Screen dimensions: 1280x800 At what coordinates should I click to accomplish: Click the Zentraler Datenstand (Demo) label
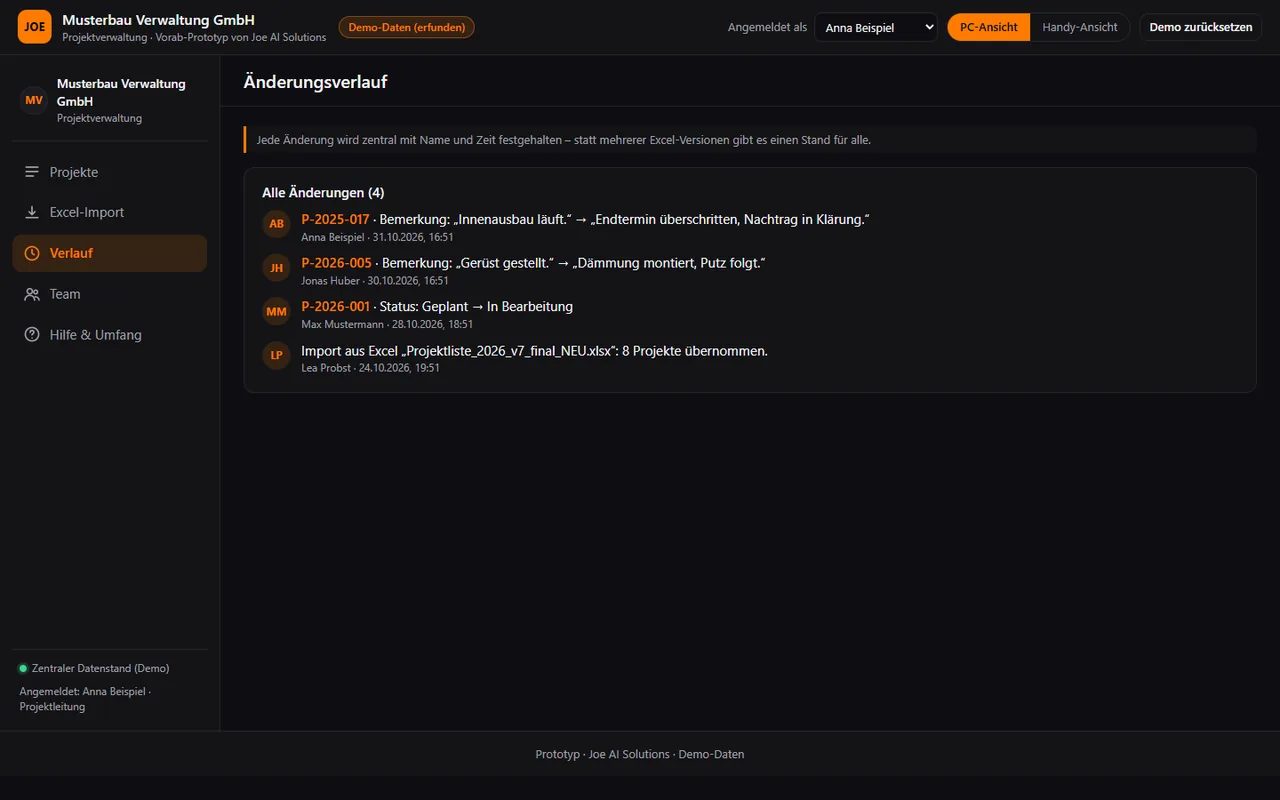[100, 668]
